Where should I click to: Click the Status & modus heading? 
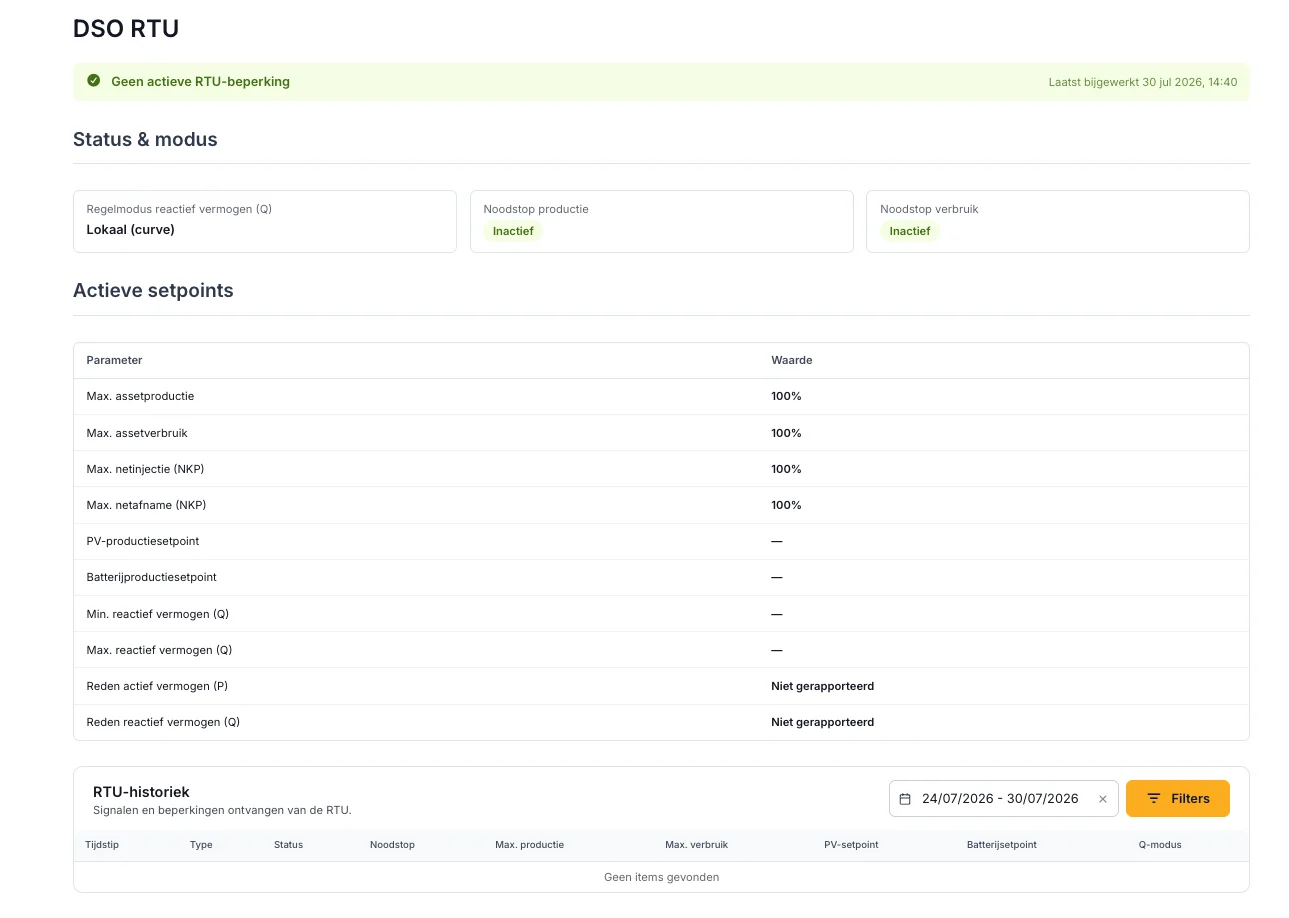point(145,140)
